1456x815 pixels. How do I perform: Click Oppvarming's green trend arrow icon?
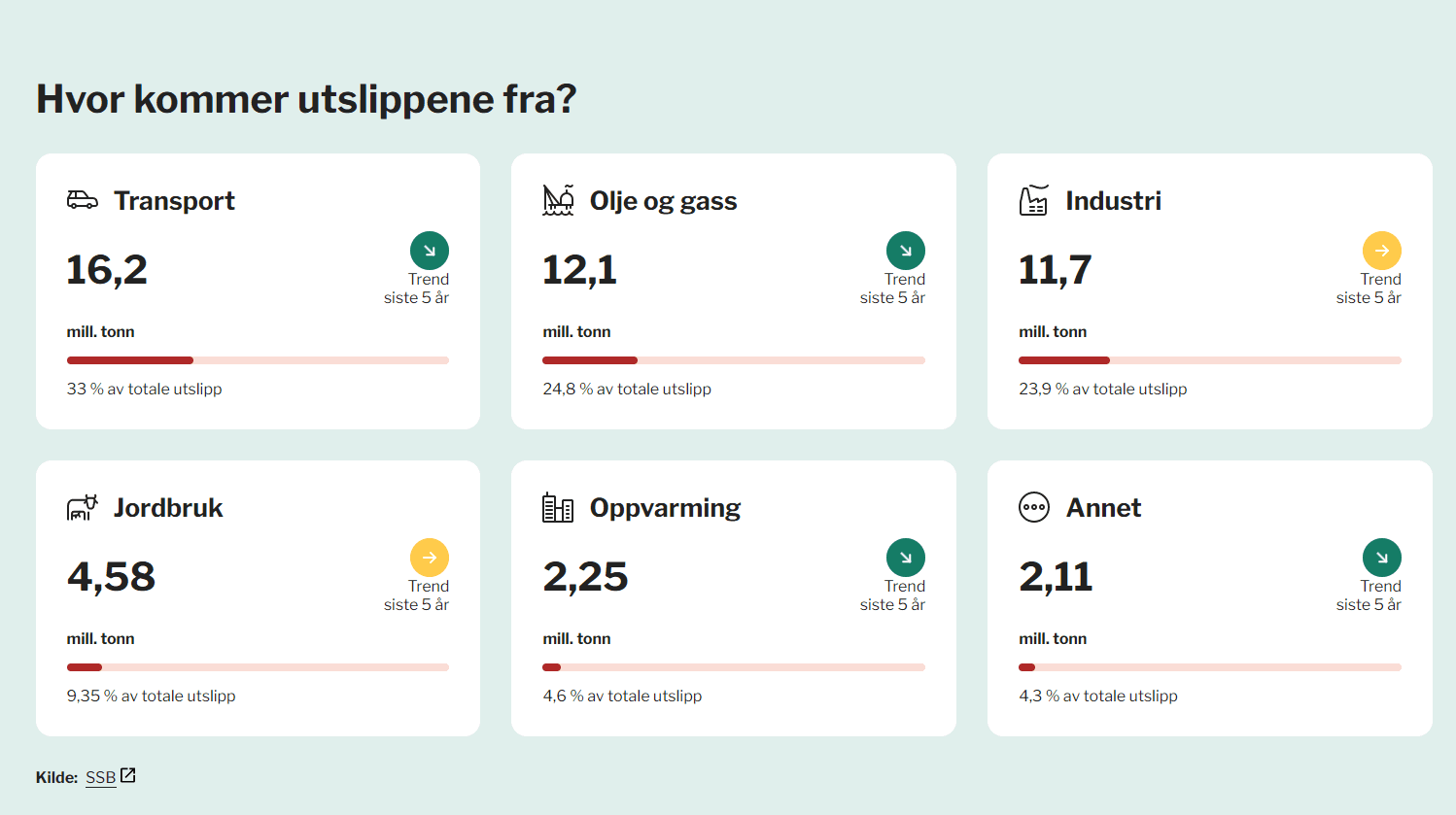tap(905, 558)
